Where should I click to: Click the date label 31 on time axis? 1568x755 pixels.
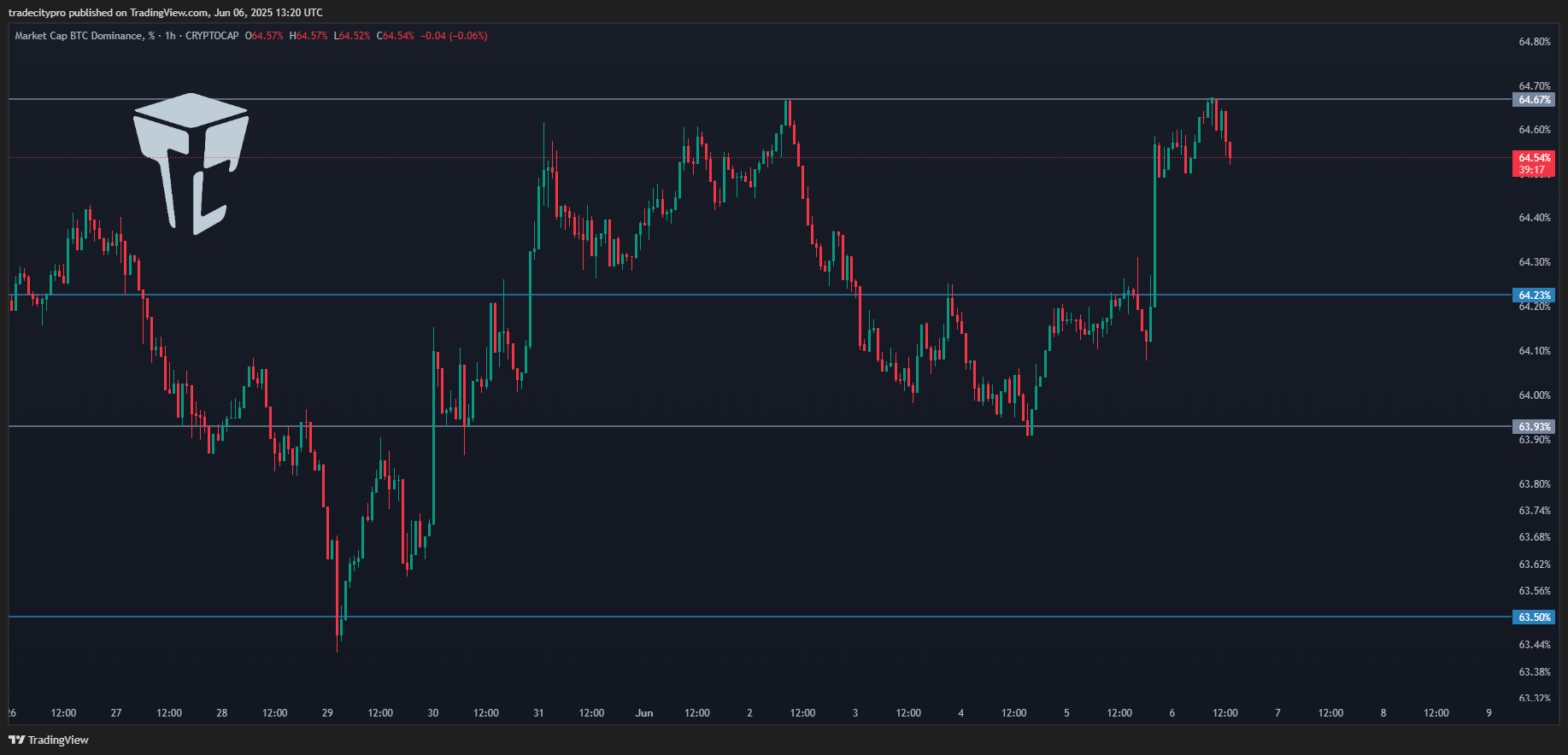tap(538, 713)
